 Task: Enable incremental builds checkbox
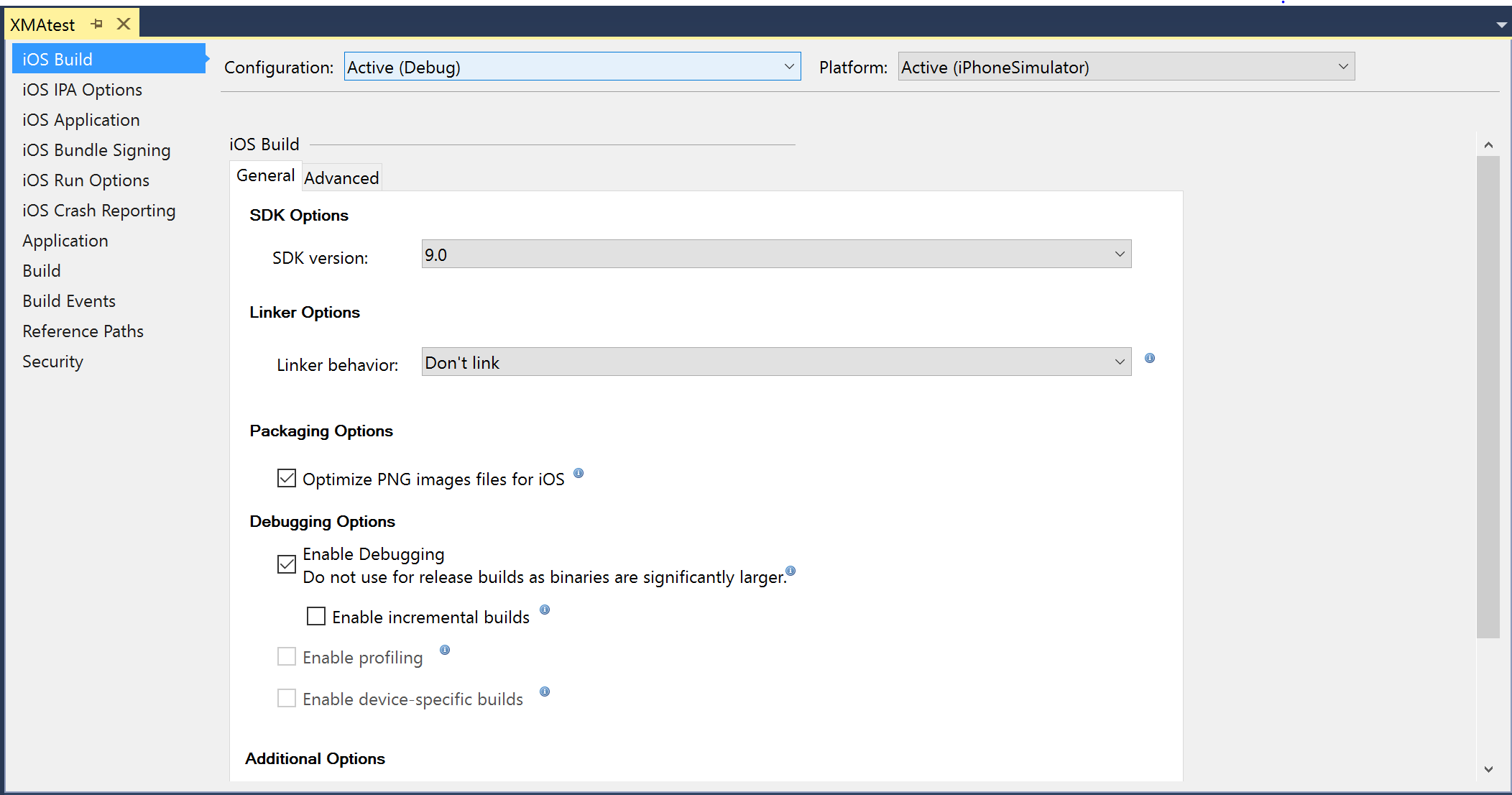[x=316, y=616]
